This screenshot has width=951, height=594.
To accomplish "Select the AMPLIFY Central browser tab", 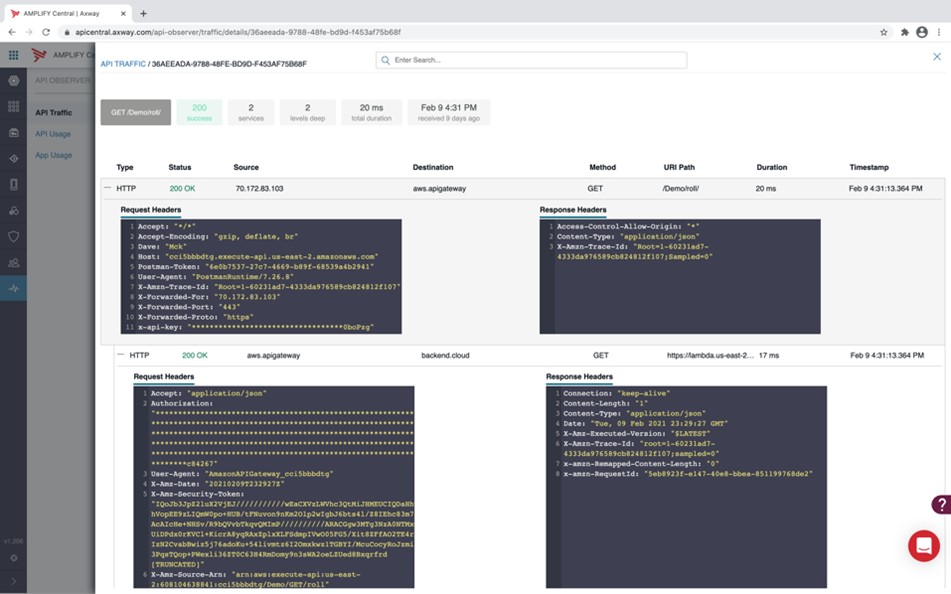I will pos(69,13).
